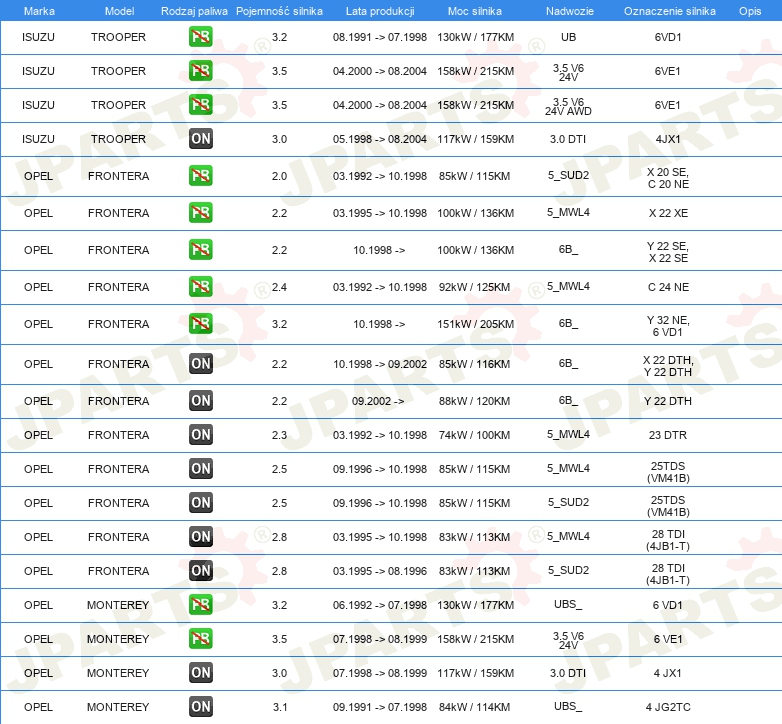Select the years cell '05.1998 -> 08.2004'
Screen dimensions: 782x724
point(380,139)
